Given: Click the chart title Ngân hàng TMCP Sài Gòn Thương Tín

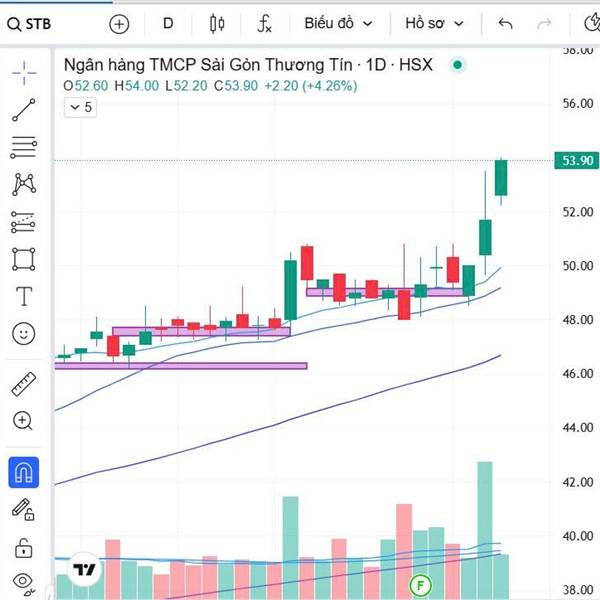Looking at the screenshot, I should [208, 65].
